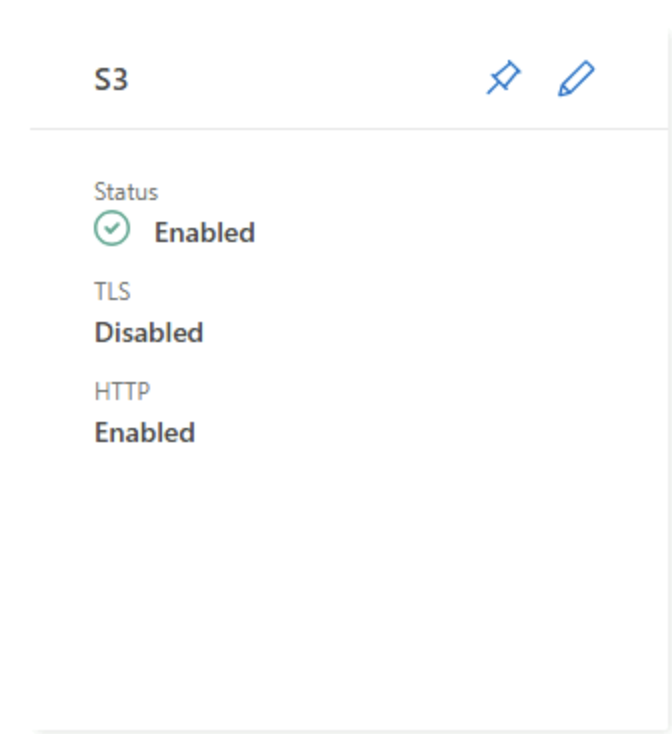Click the TLS Disabled value
This screenshot has width=672, height=734.
(x=149, y=333)
